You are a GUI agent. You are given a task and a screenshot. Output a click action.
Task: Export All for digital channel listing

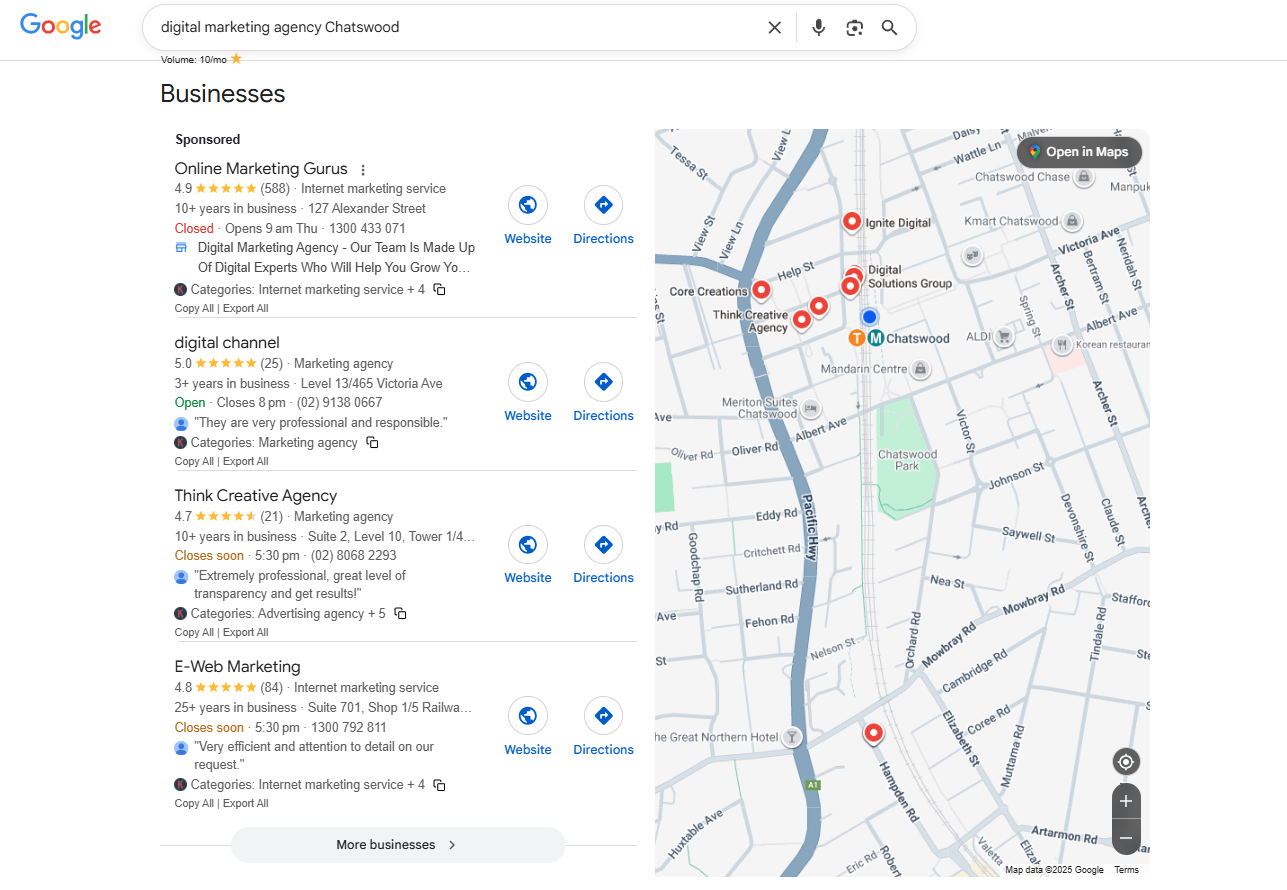245,461
